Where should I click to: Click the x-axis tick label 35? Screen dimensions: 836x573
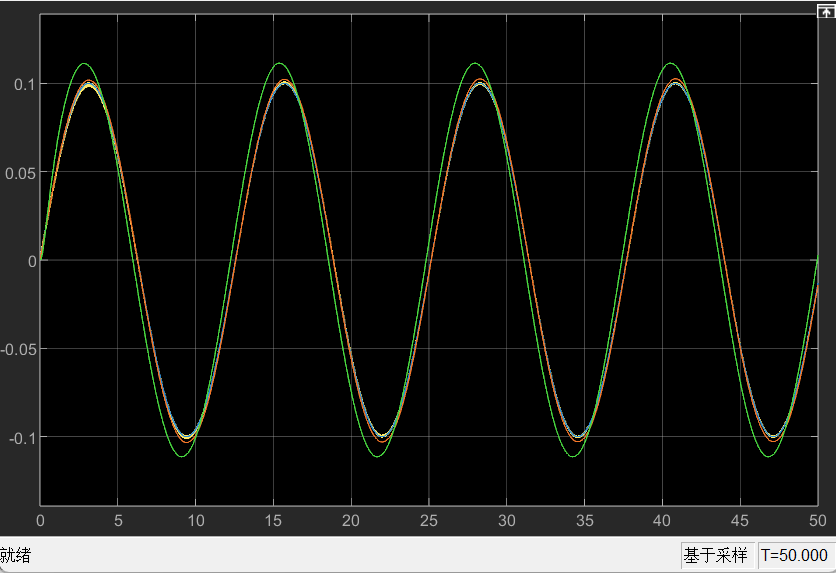584,520
